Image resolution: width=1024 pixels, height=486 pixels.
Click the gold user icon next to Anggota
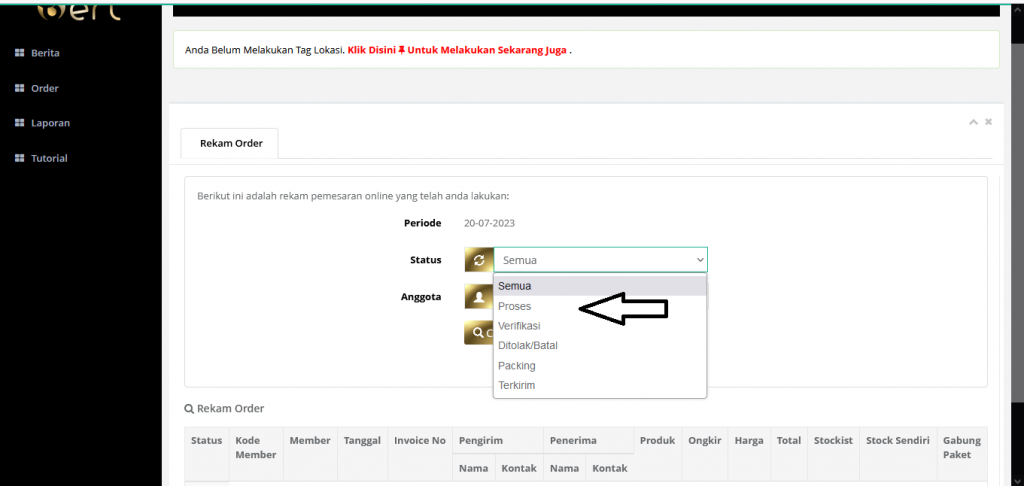[x=478, y=297]
